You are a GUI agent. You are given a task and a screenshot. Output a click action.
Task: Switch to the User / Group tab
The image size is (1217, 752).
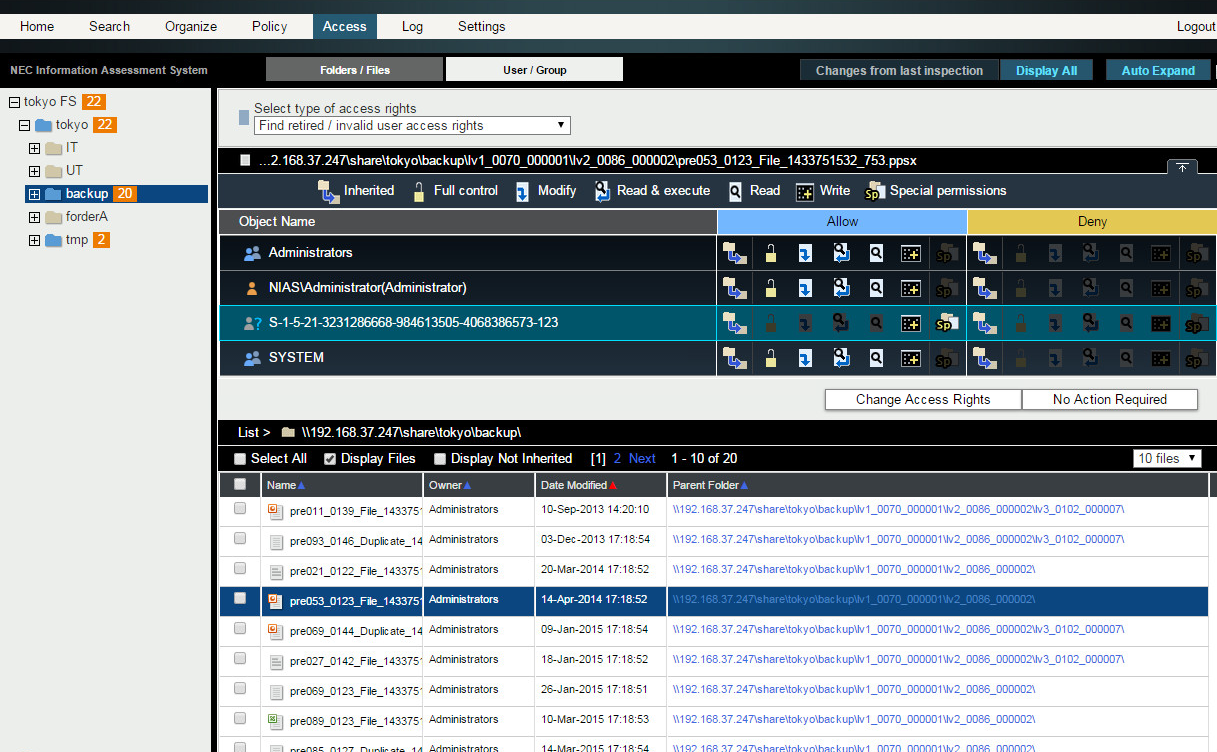pos(534,70)
